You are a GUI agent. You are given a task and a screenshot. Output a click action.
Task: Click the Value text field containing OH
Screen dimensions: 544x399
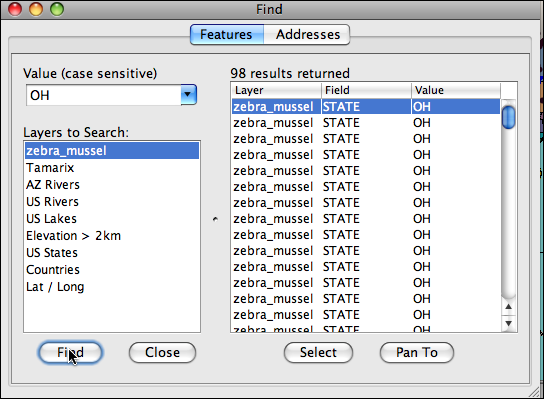(103, 95)
